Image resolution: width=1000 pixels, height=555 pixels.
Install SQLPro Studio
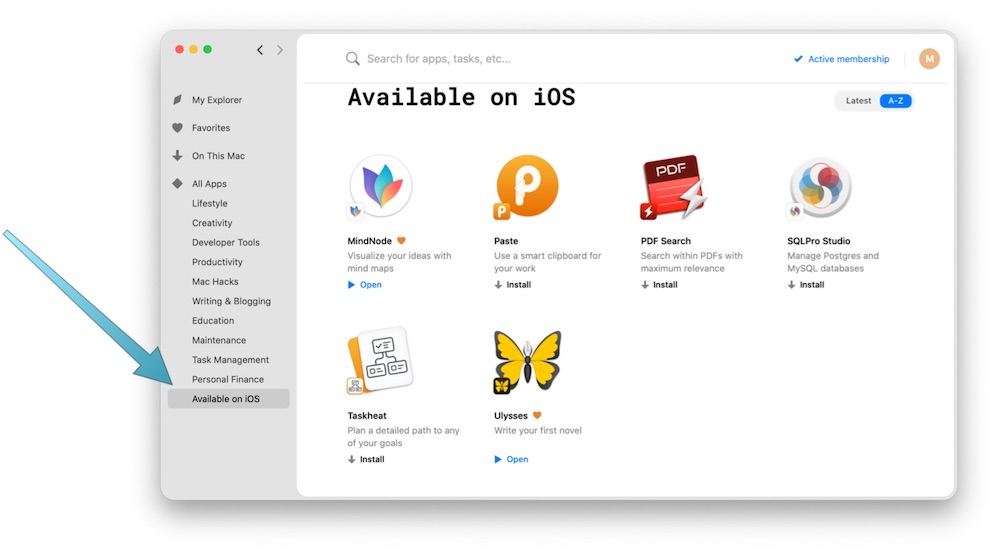(806, 285)
